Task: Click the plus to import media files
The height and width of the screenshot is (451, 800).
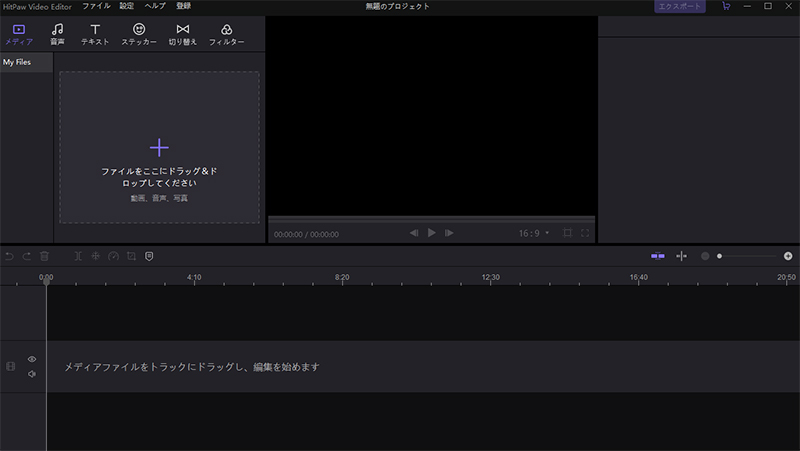Action: [159, 148]
